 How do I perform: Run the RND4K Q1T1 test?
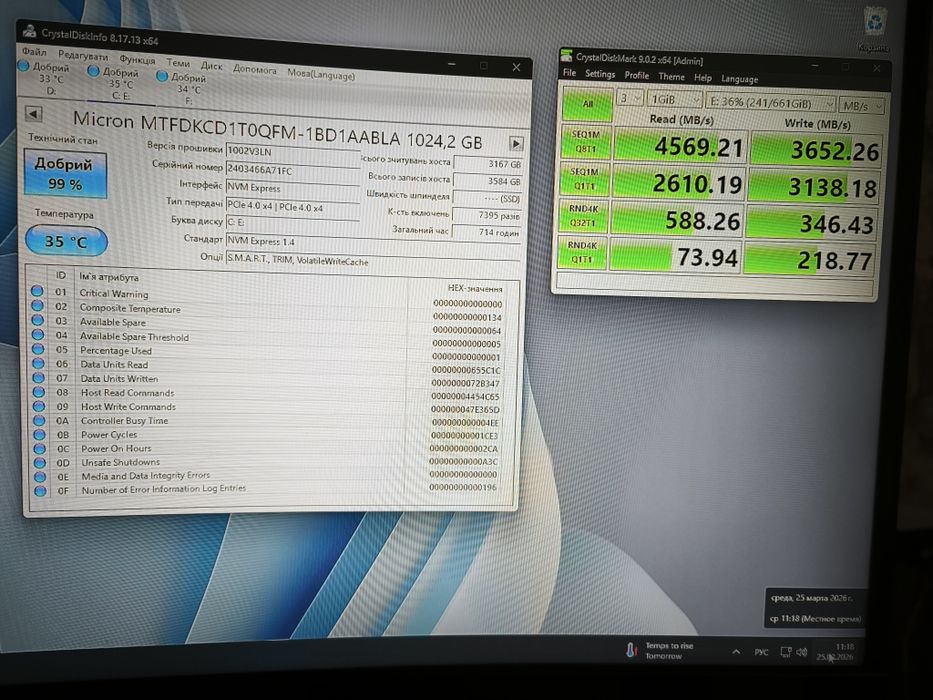tap(581, 252)
